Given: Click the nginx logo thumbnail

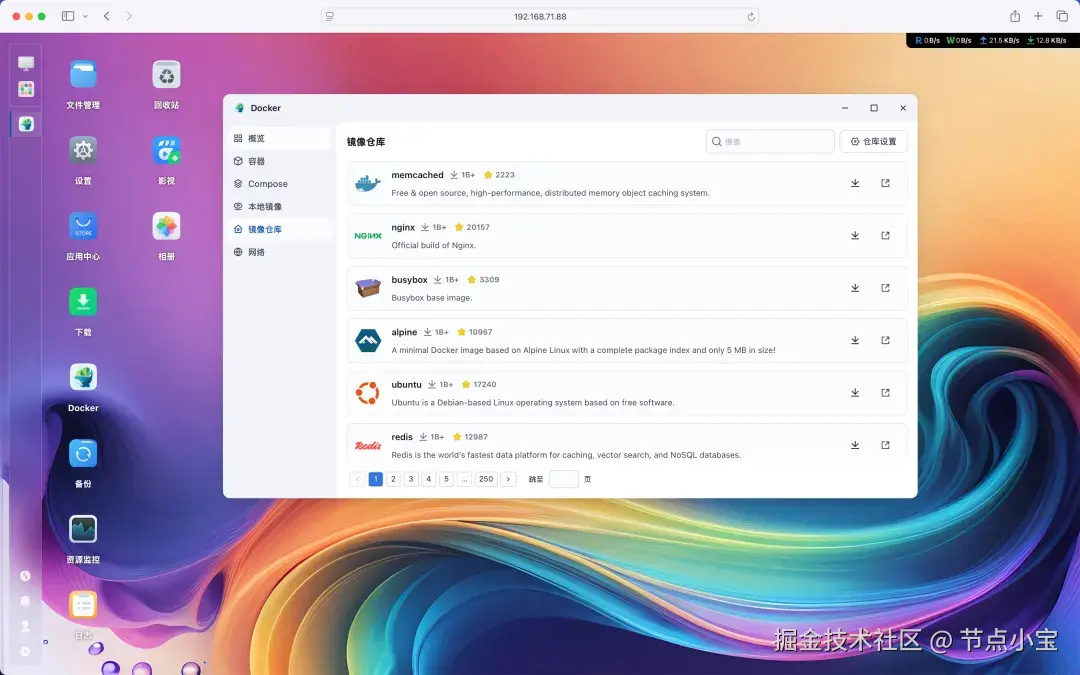Looking at the screenshot, I should (368, 236).
